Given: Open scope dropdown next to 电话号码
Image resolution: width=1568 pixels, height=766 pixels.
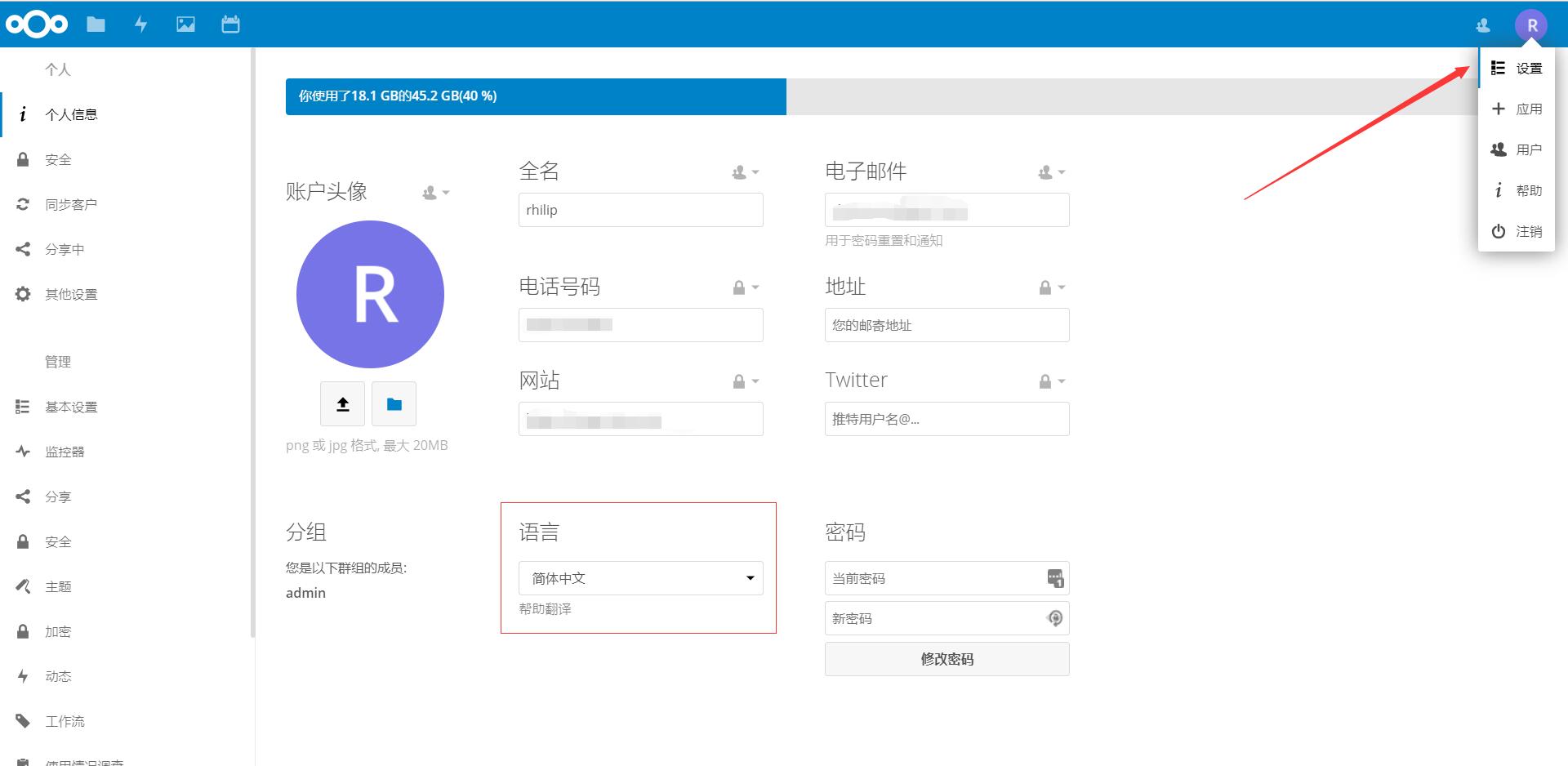Looking at the screenshot, I should [x=746, y=287].
